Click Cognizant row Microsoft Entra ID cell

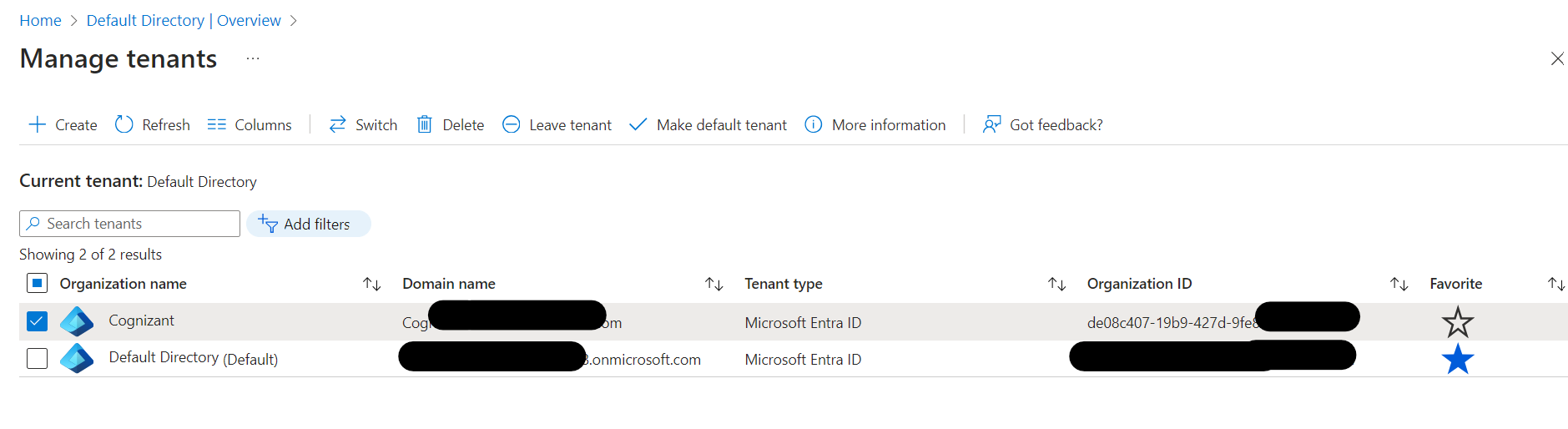pos(803,323)
